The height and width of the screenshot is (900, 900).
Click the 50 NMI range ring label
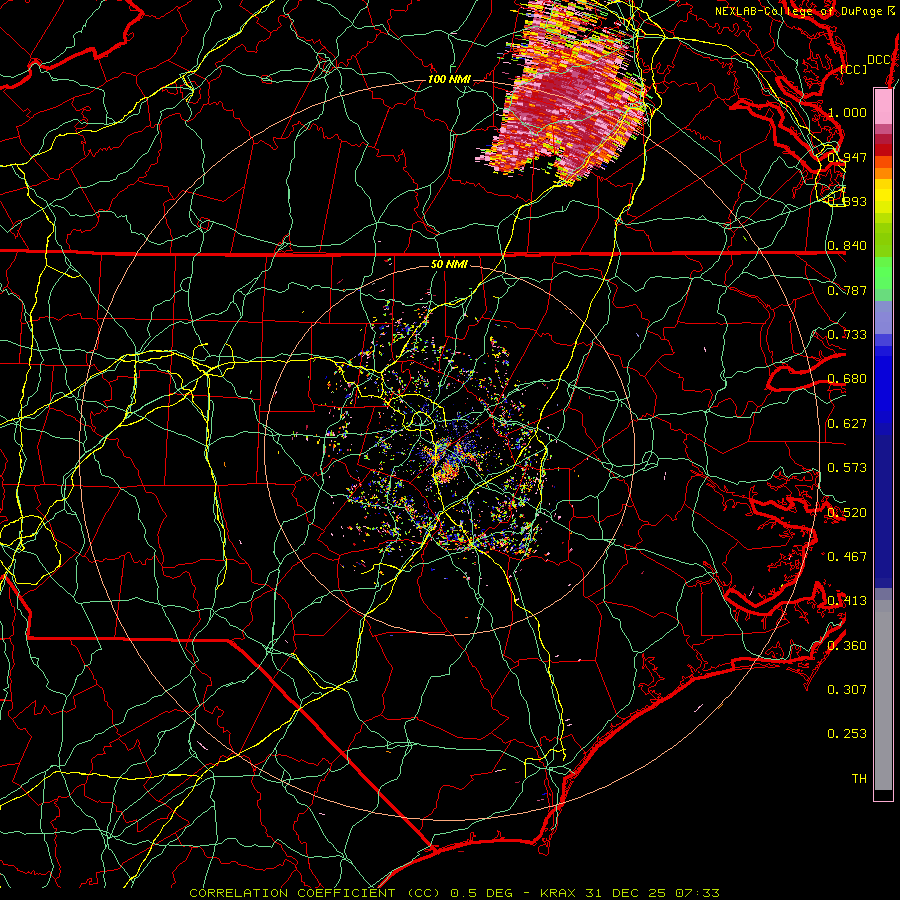point(449,264)
